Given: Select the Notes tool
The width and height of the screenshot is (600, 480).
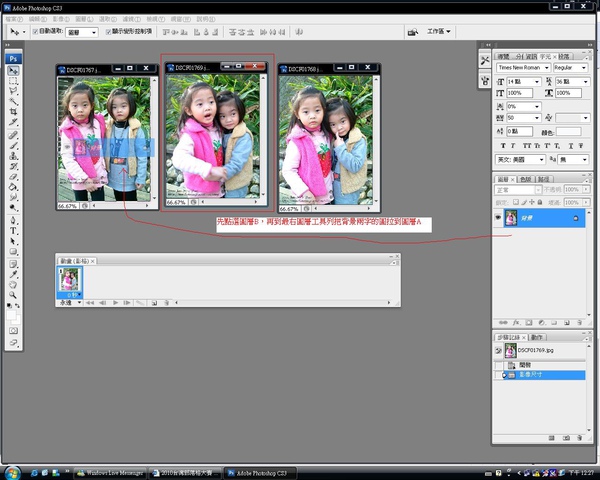Looking at the screenshot, I should point(13,264).
